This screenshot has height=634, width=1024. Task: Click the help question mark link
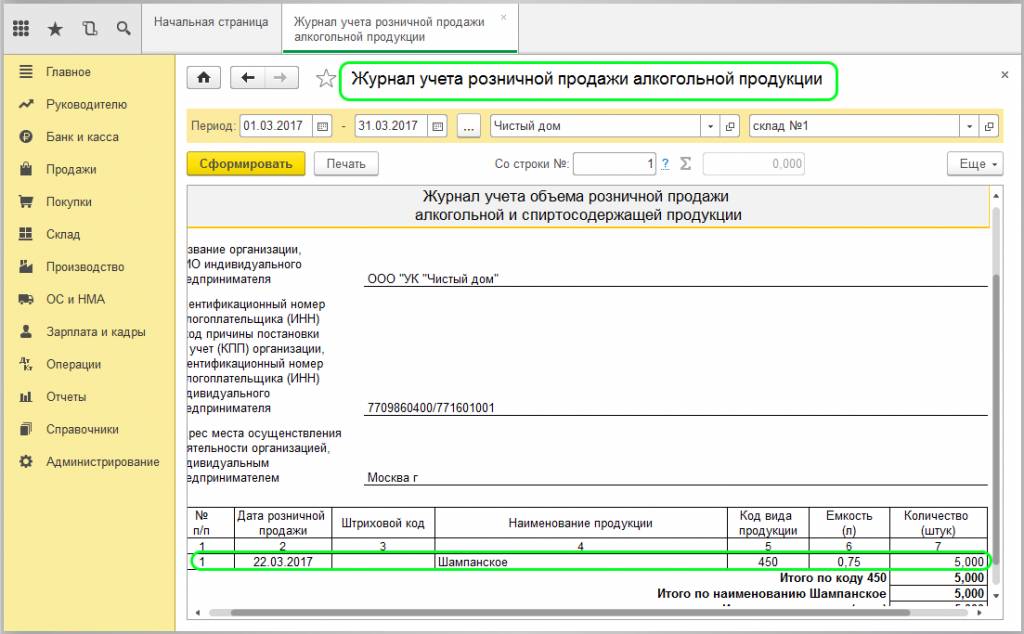point(665,164)
